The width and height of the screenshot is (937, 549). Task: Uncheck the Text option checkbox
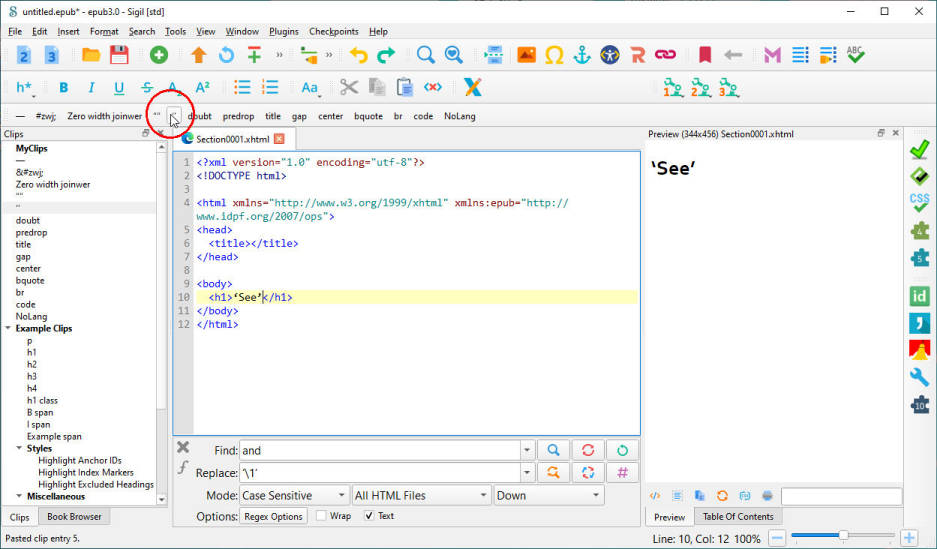[369, 516]
